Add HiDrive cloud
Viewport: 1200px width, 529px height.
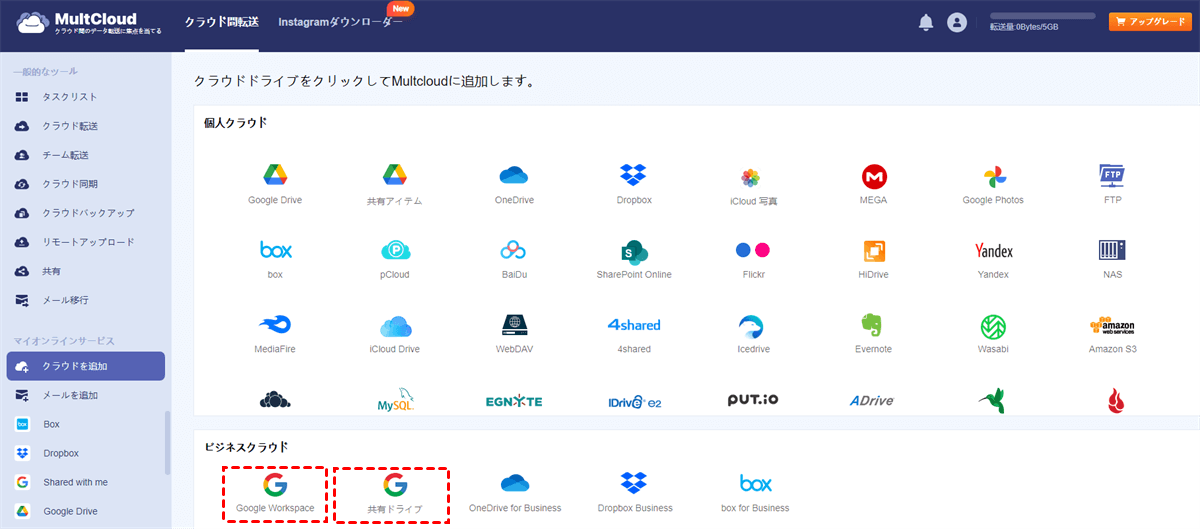[874, 259]
